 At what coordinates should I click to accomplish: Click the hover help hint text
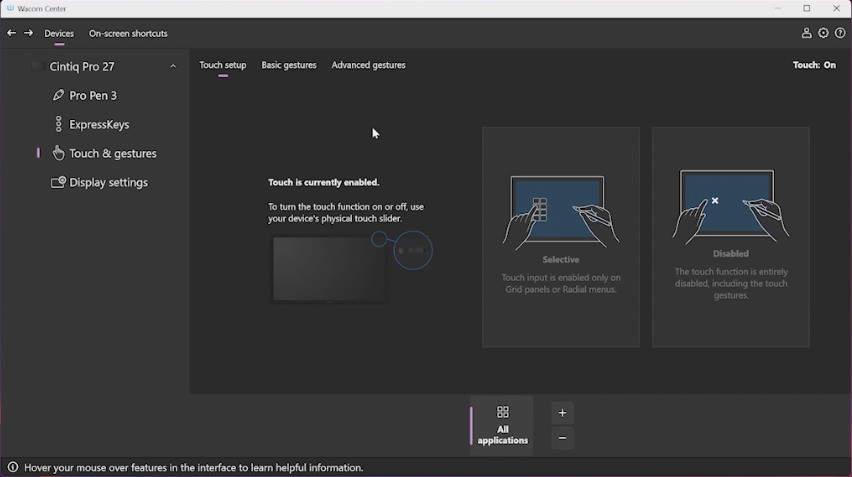[193, 467]
